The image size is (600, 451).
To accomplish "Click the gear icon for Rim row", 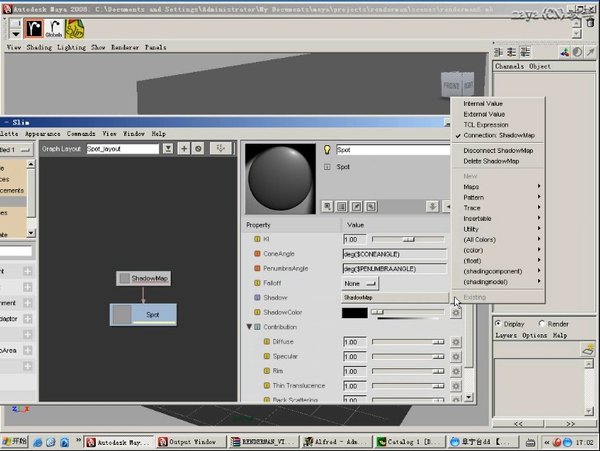I will pos(455,371).
